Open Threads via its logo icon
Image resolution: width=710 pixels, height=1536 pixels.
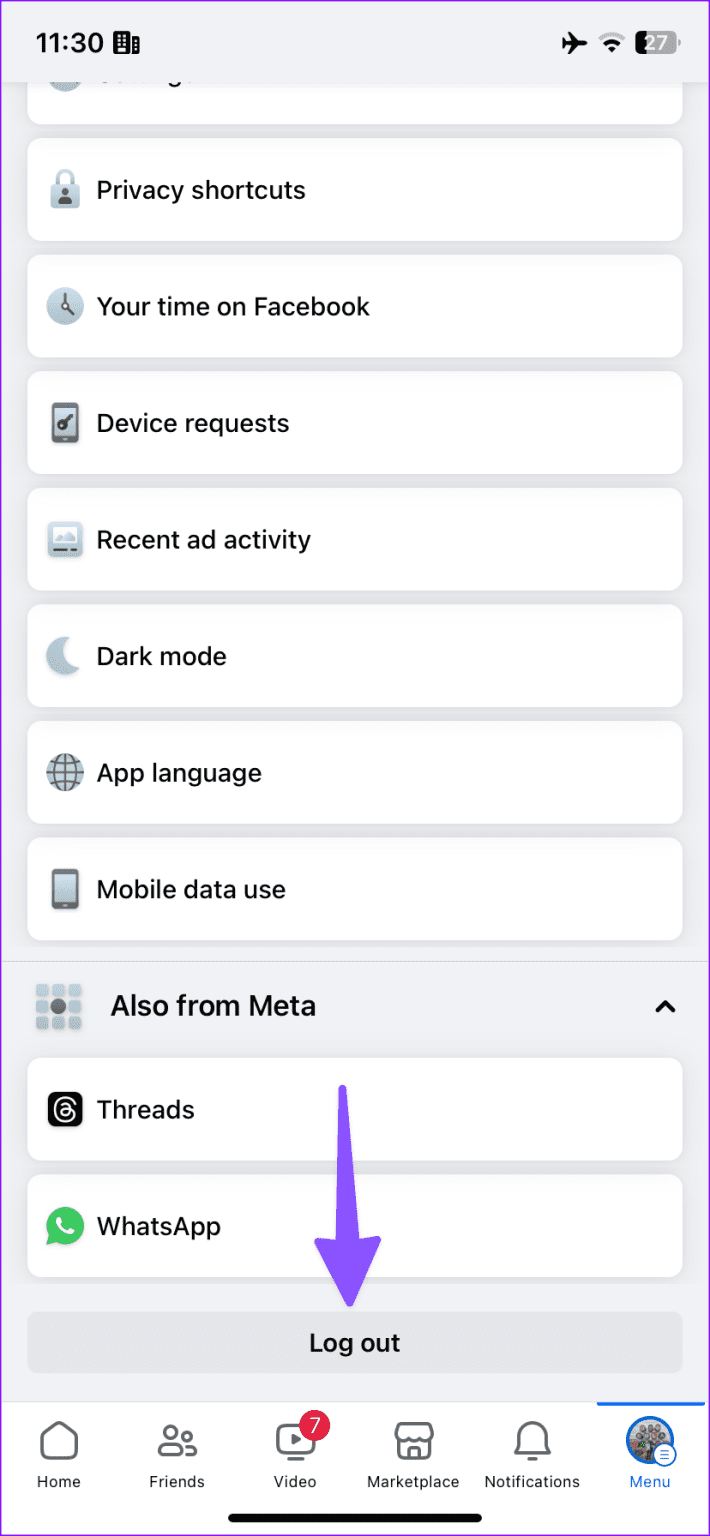point(65,1110)
